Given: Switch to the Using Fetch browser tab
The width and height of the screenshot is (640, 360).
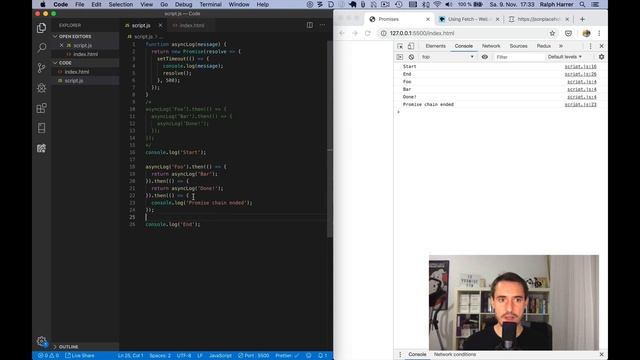Looking at the screenshot, I should tap(469, 19).
